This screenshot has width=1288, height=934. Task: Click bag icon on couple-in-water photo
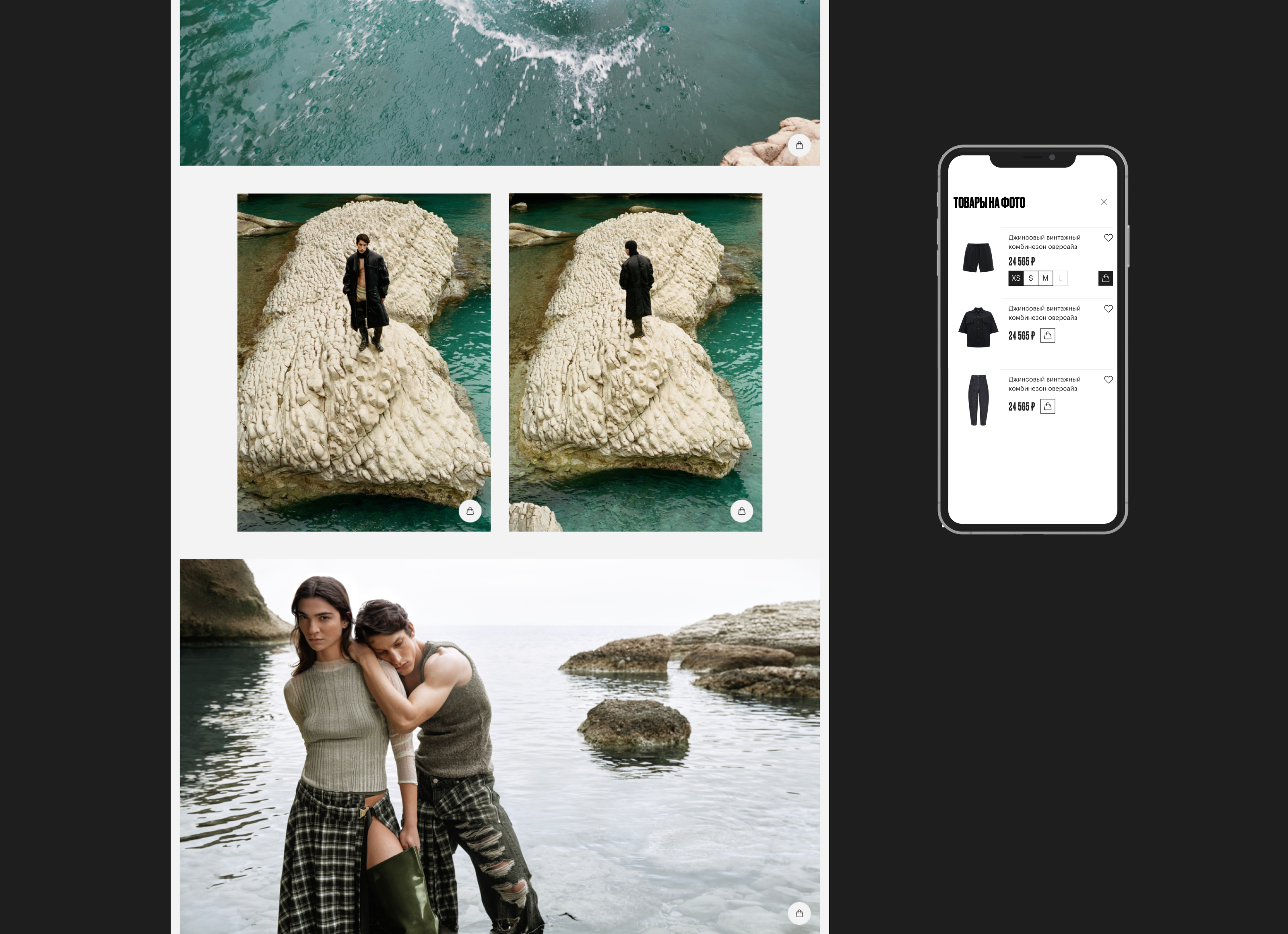coord(799,913)
